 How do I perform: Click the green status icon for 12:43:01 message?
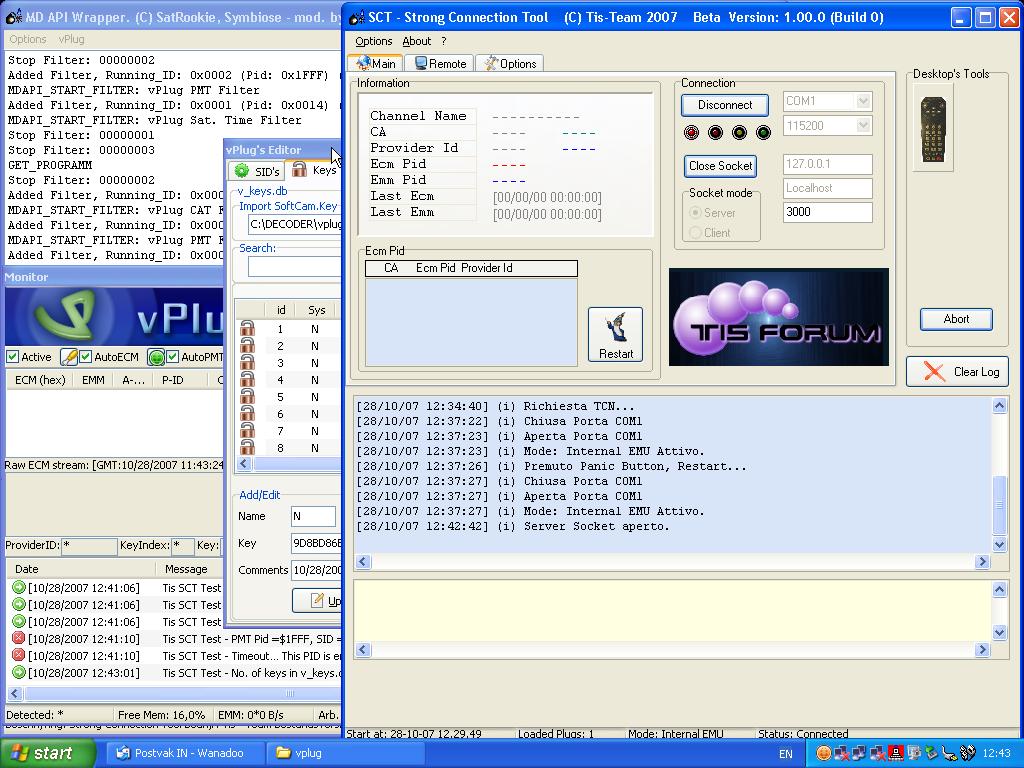pyautogui.click(x=18, y=672)
